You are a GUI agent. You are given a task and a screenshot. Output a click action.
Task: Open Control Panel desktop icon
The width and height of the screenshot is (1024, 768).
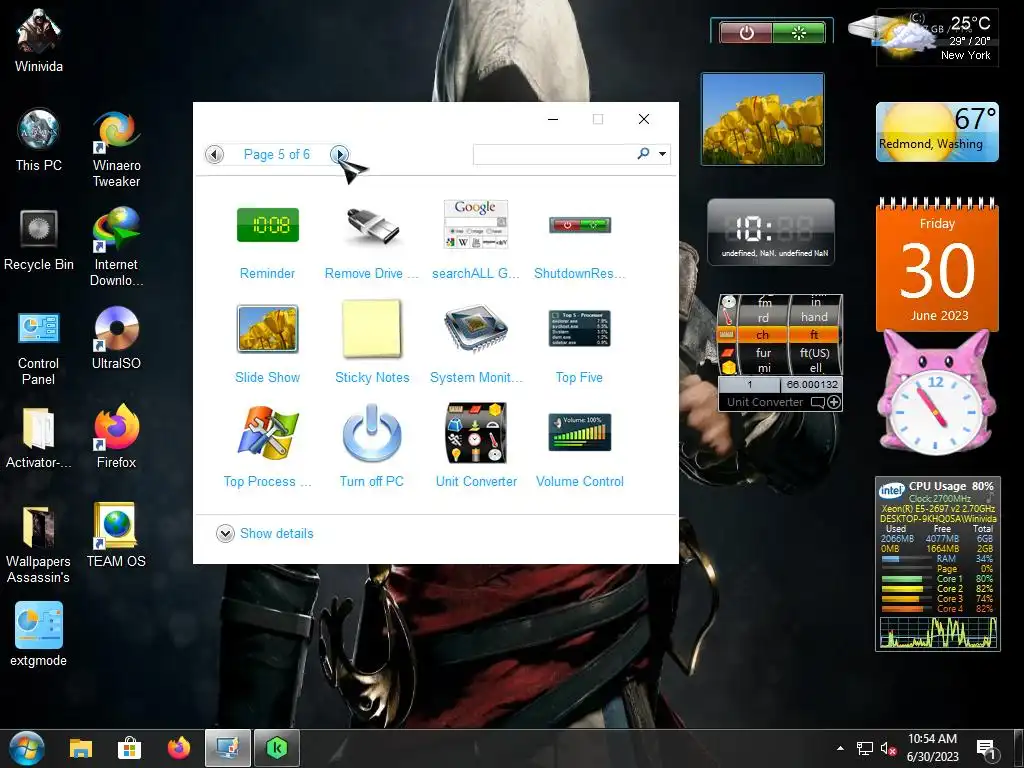[x=39, y=347]
